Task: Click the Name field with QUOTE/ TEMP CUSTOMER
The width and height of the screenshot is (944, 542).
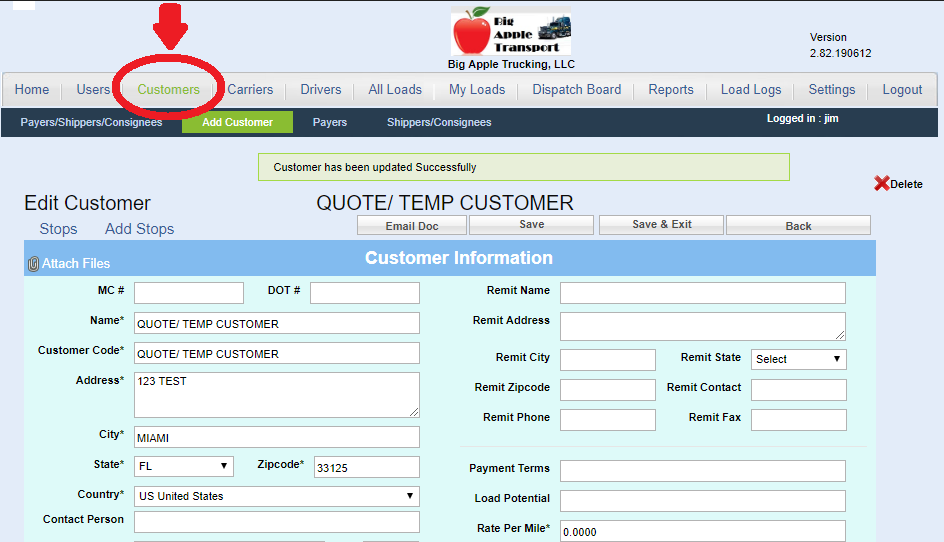Action: [277, 323]
